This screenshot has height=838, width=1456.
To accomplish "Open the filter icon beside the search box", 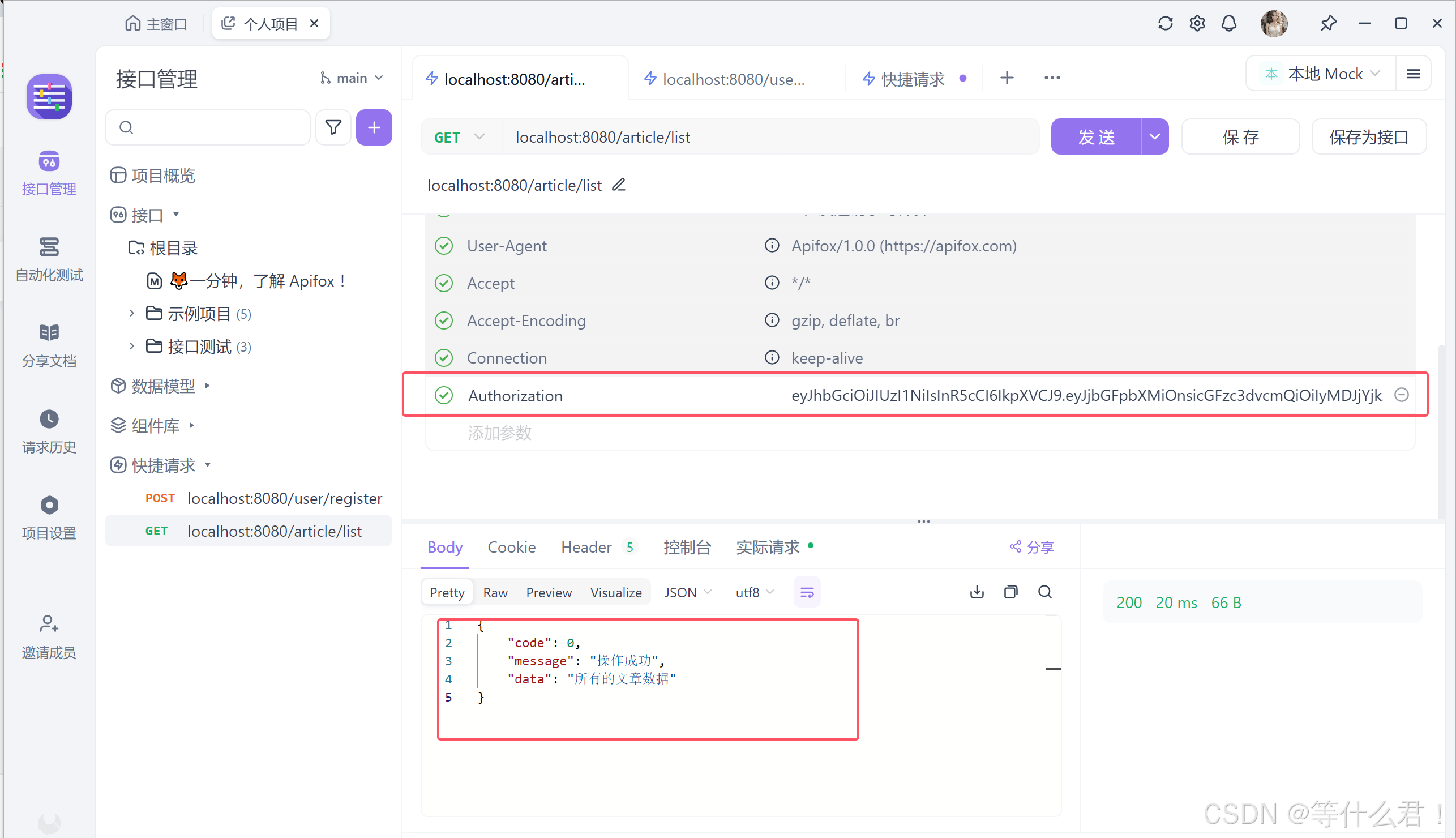I will coord(333,127).
